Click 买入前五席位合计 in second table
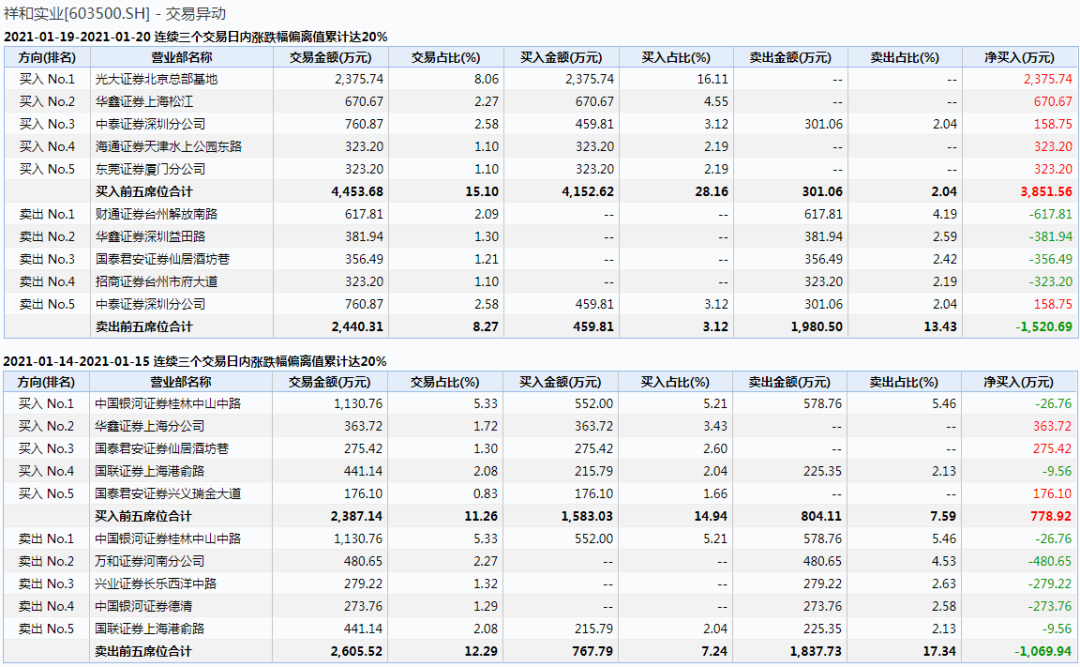Viewport: 1080px width, 667px height. (x=143, y=516)
